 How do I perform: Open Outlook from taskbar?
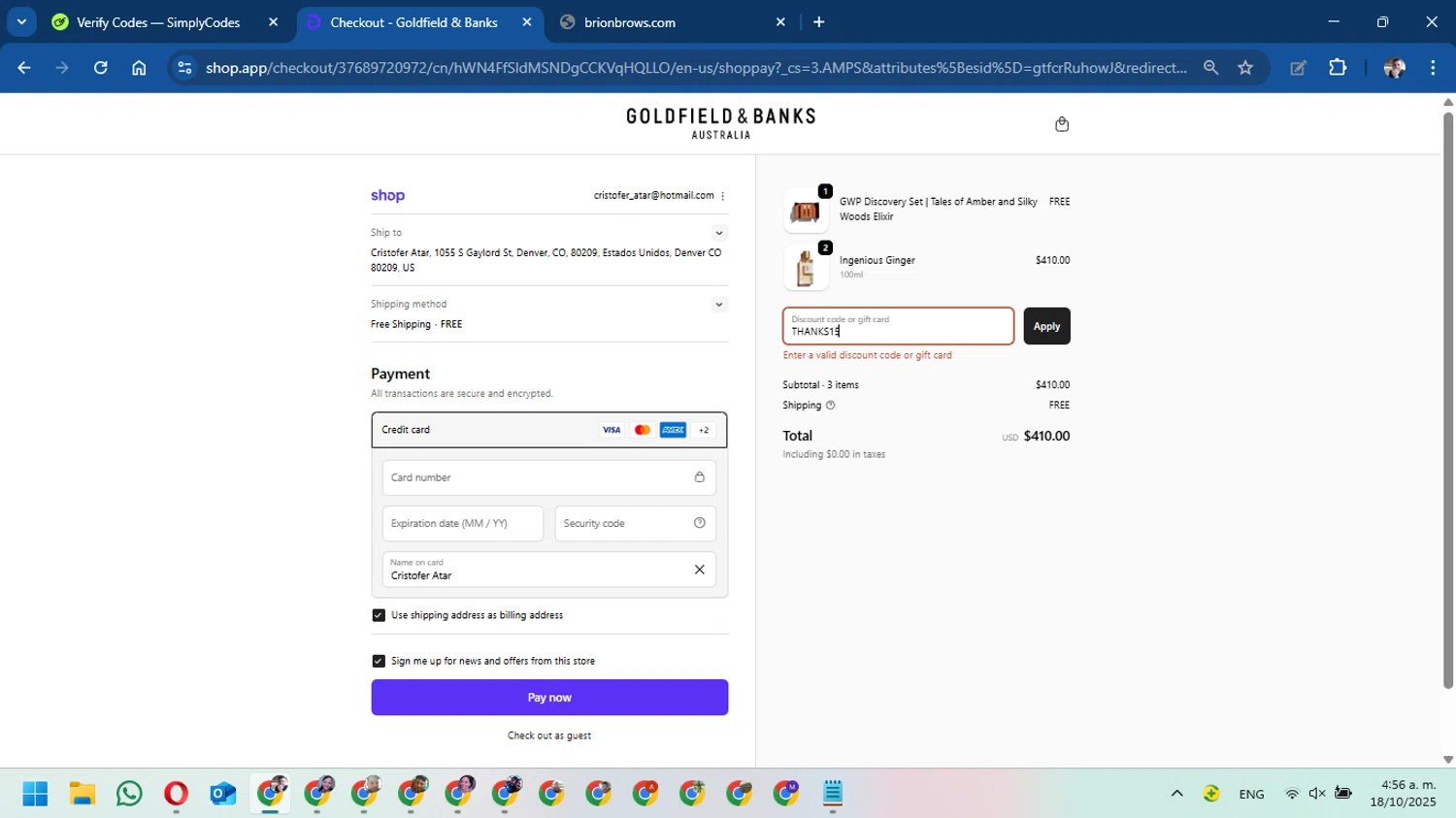[222, 794]
